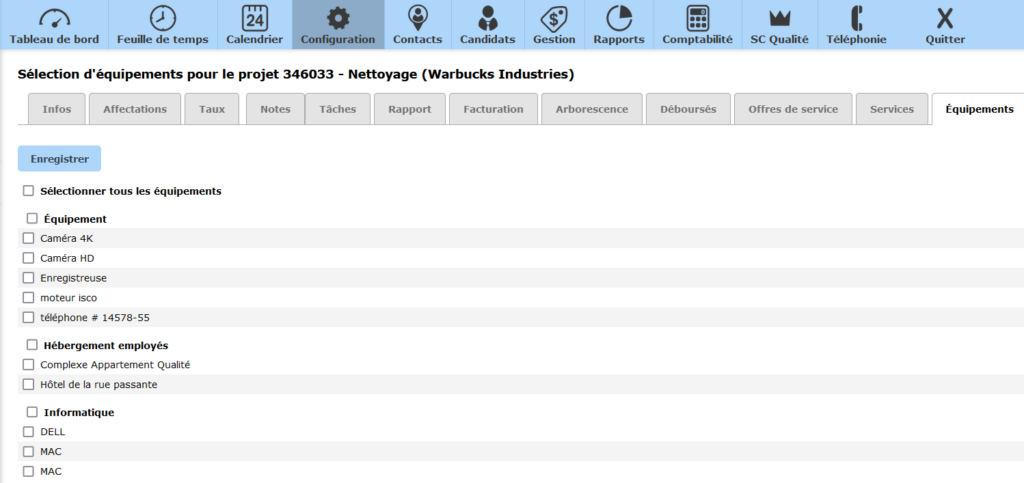The width and height of the screenshot is (1024, 483).
Task: Switch to the Affectations tab
Action: pos(135,109)
